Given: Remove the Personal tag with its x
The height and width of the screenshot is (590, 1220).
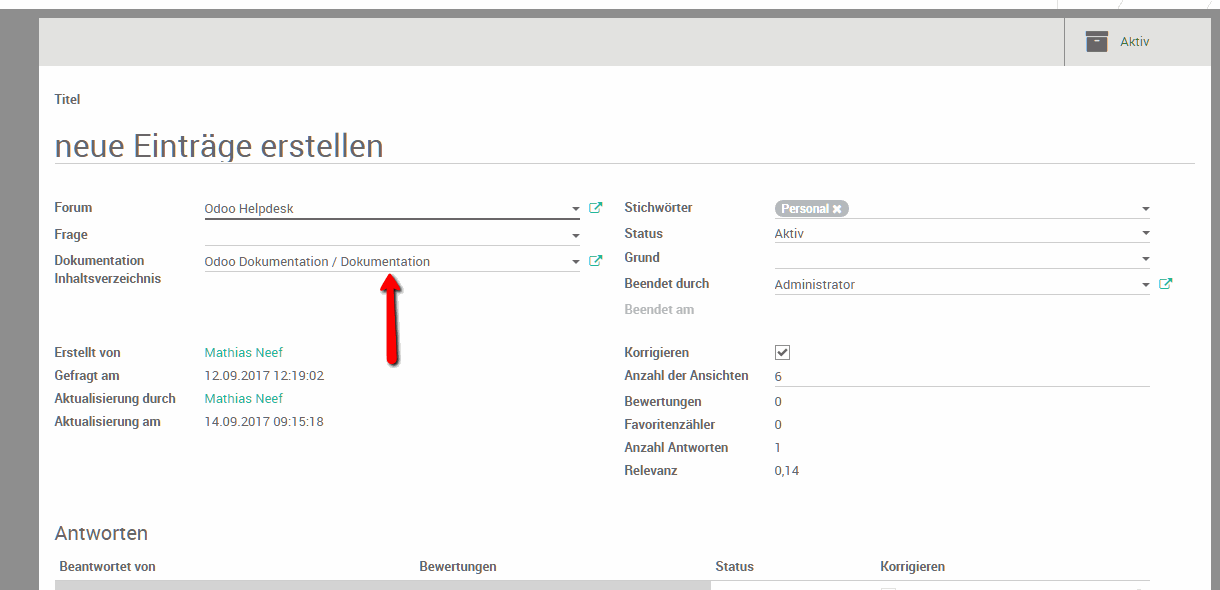Looking at the screenshot, I should click(837, 209).
